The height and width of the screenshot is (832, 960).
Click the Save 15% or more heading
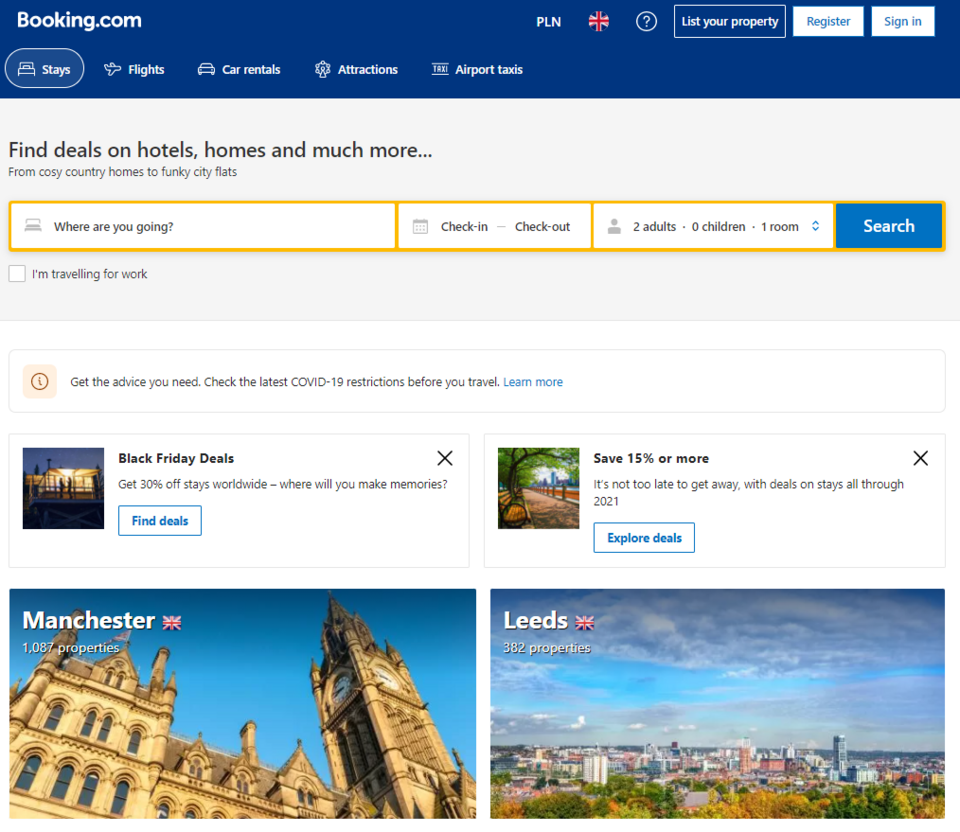coord(651,458)
